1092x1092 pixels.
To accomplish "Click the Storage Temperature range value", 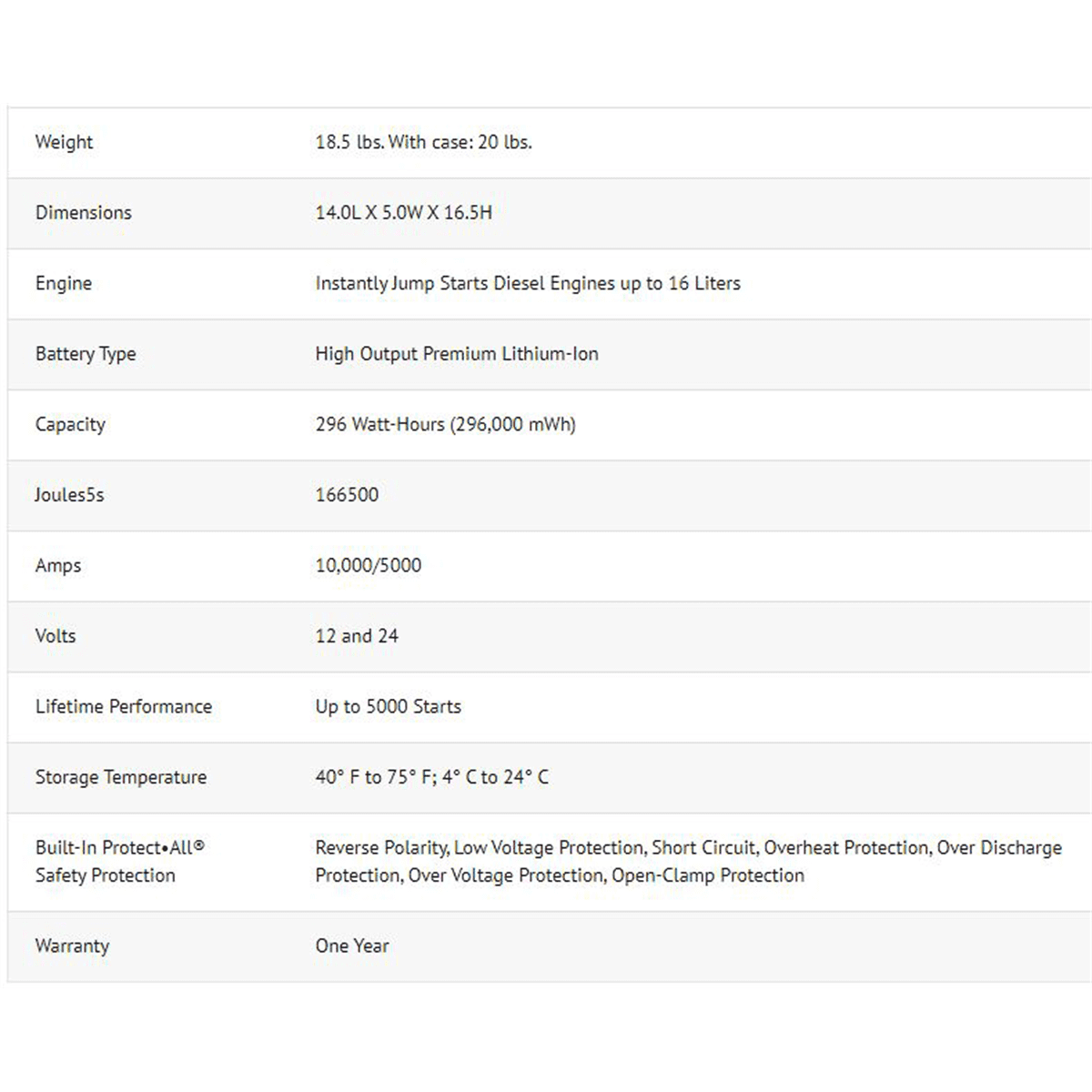I will 431,777.
